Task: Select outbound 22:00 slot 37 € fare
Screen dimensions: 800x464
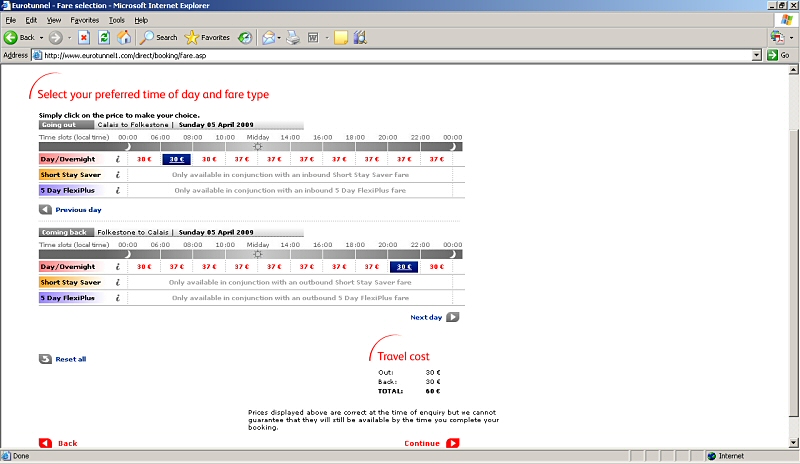Action: 437,159
